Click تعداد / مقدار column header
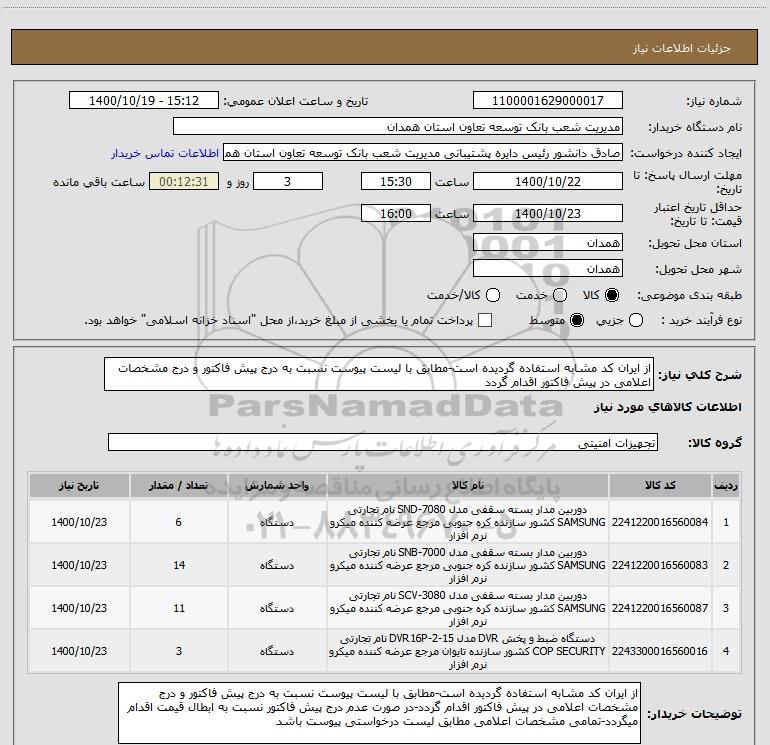Screen dimensions: 770x745 [x=178, y=486]
